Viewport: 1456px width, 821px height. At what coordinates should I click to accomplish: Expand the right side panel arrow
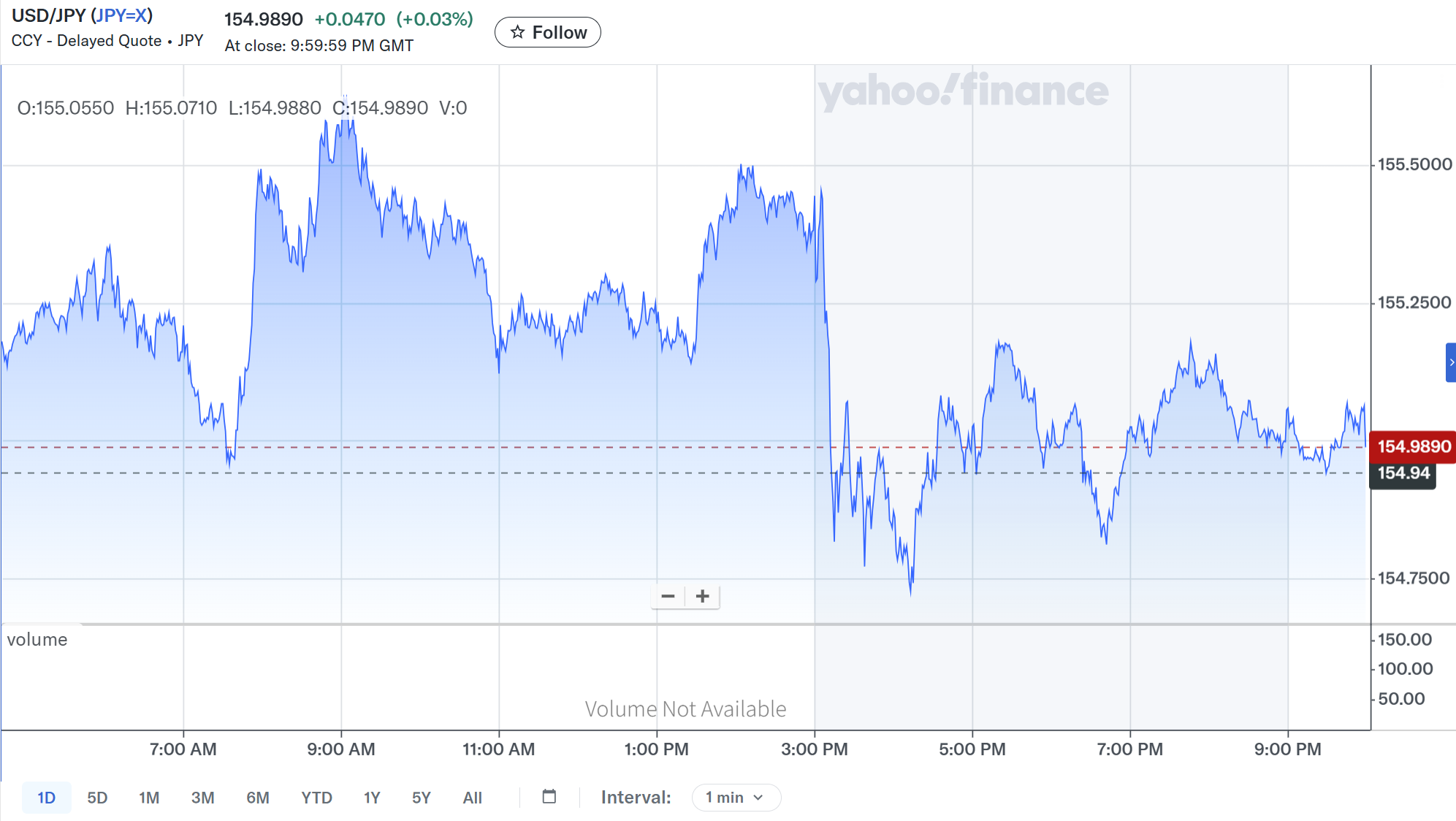tap(1451, 362)
